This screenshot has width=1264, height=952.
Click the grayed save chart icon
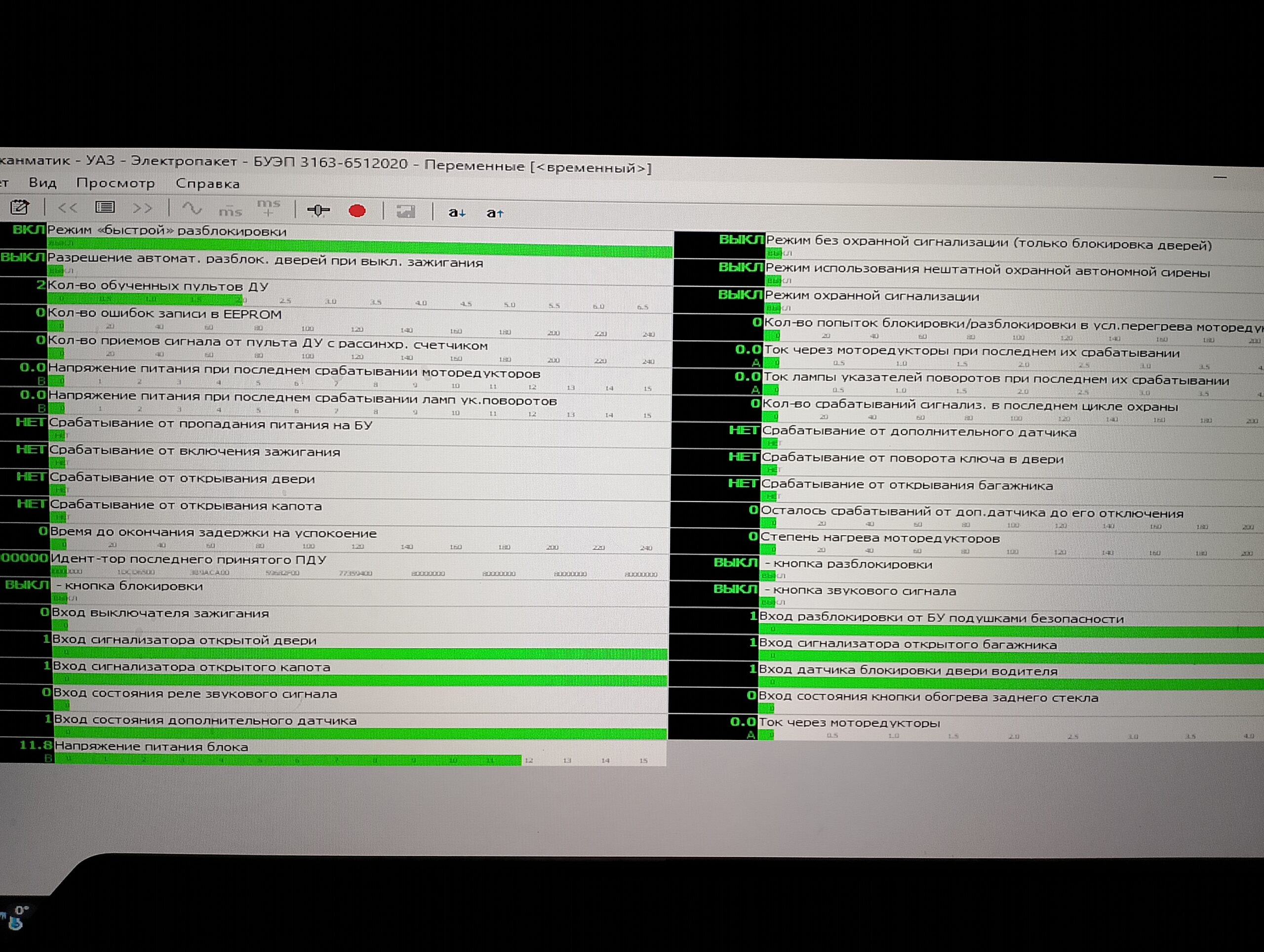pos(406,212)
